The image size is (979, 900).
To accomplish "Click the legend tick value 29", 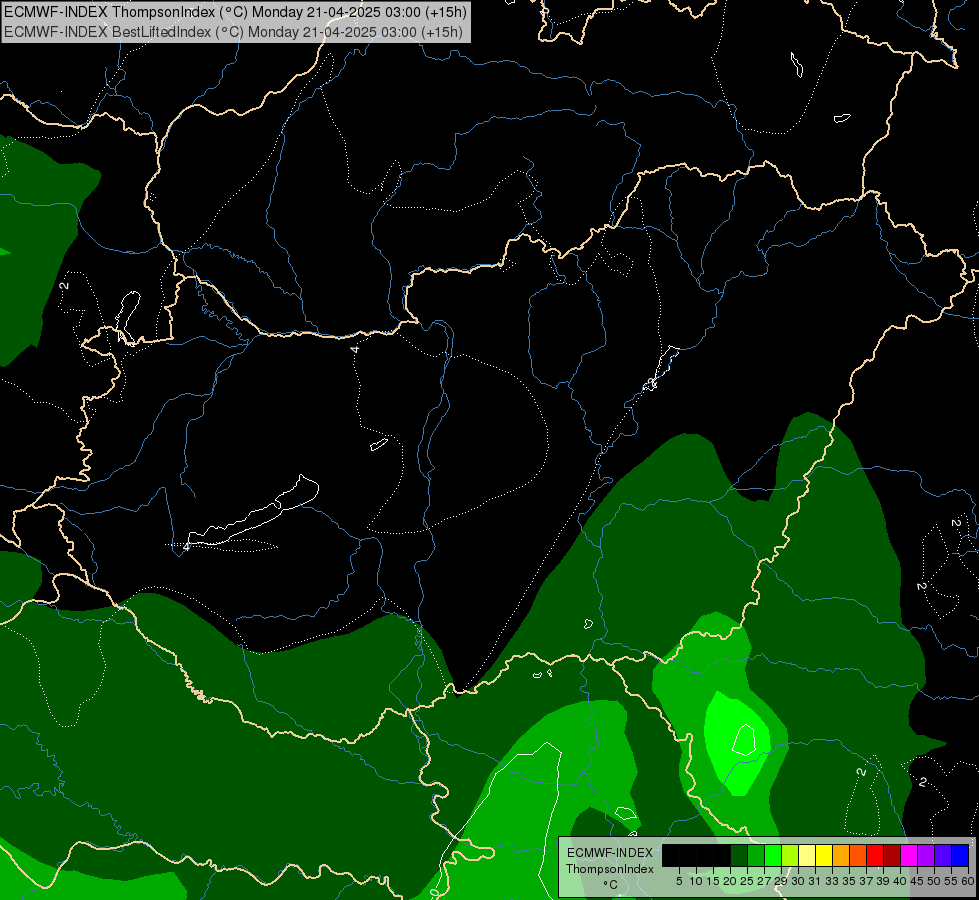I will tap(780, 881).
